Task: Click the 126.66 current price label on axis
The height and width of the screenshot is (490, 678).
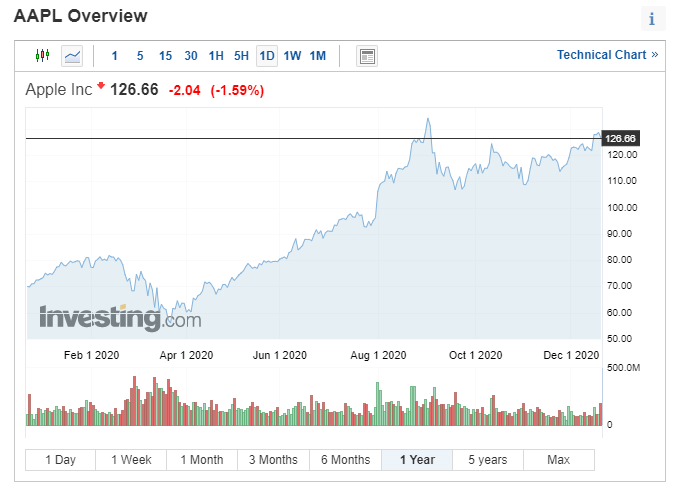Action: [621, 138]
